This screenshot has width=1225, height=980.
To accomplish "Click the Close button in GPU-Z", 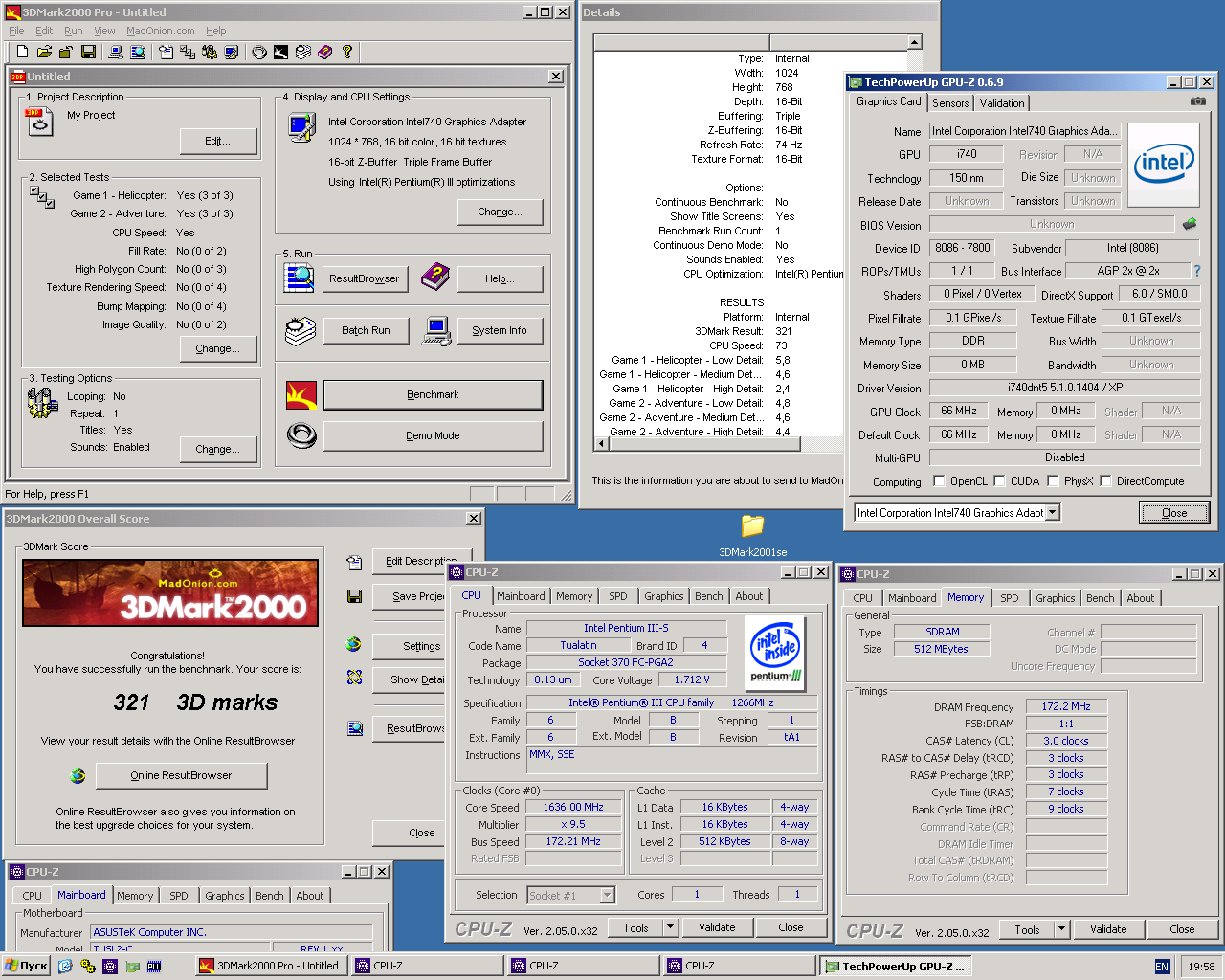I will [x=1174, y=513].
